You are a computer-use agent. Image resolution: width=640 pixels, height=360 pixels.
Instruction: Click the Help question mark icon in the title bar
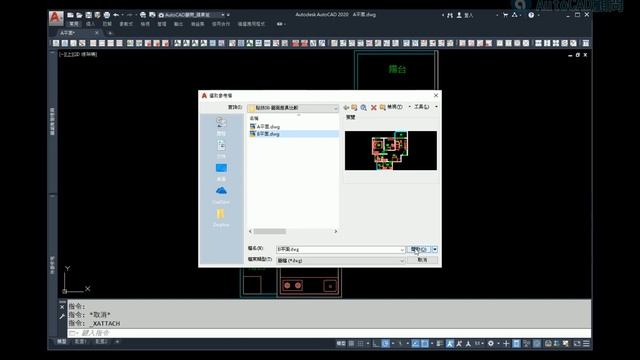click(x=531, y=15)
